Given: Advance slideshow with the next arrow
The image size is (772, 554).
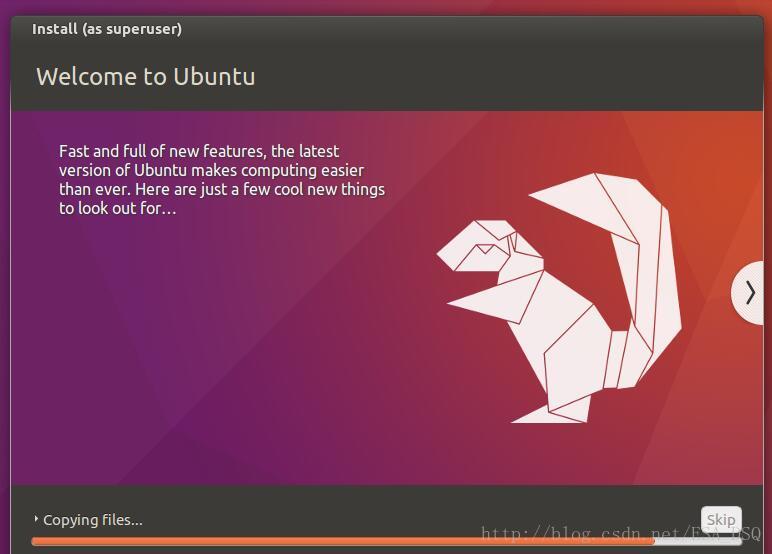Looking at the screenshot, I should click(x=749, y=293).
